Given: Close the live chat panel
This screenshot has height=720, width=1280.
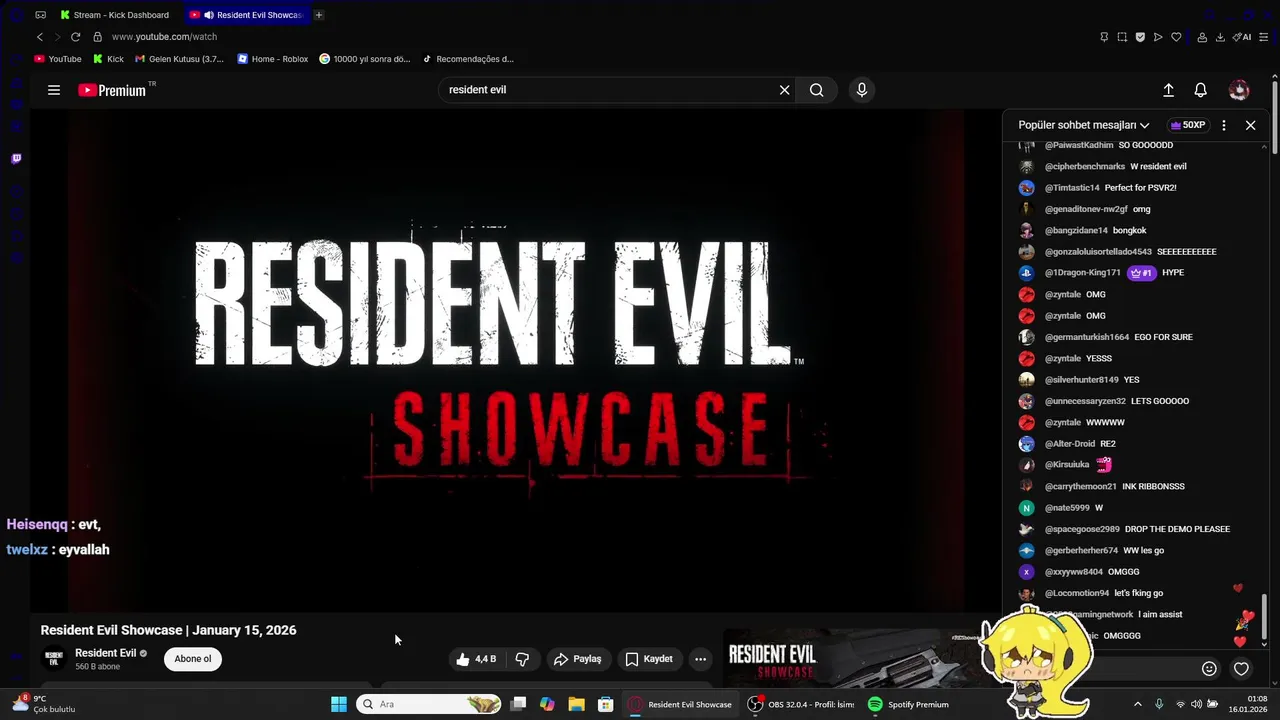Looking at the screenshot, I should tap(1250, 125).
